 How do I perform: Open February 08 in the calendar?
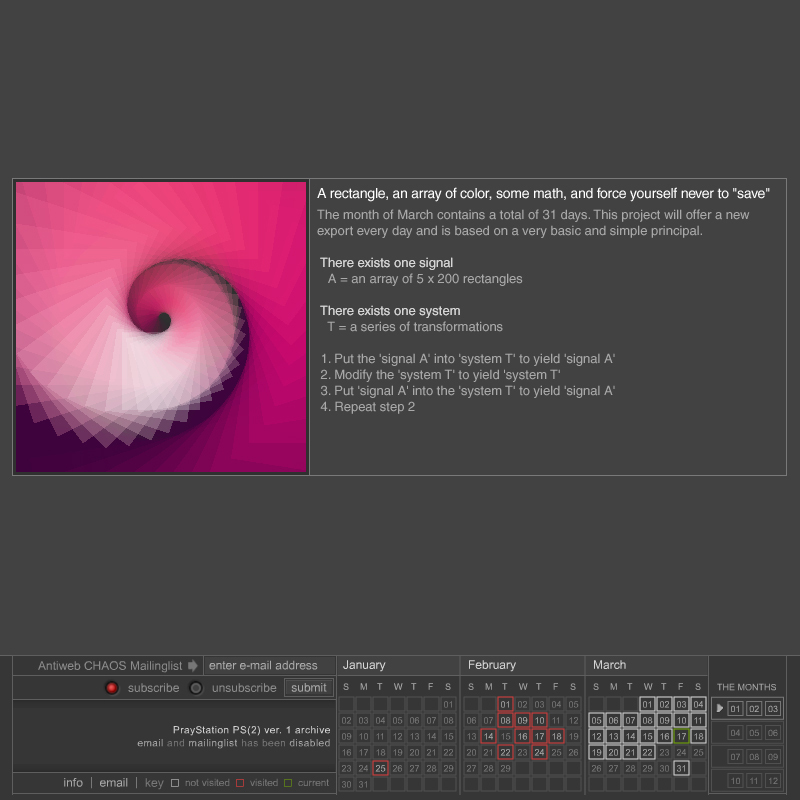click(x=505, y=720)
